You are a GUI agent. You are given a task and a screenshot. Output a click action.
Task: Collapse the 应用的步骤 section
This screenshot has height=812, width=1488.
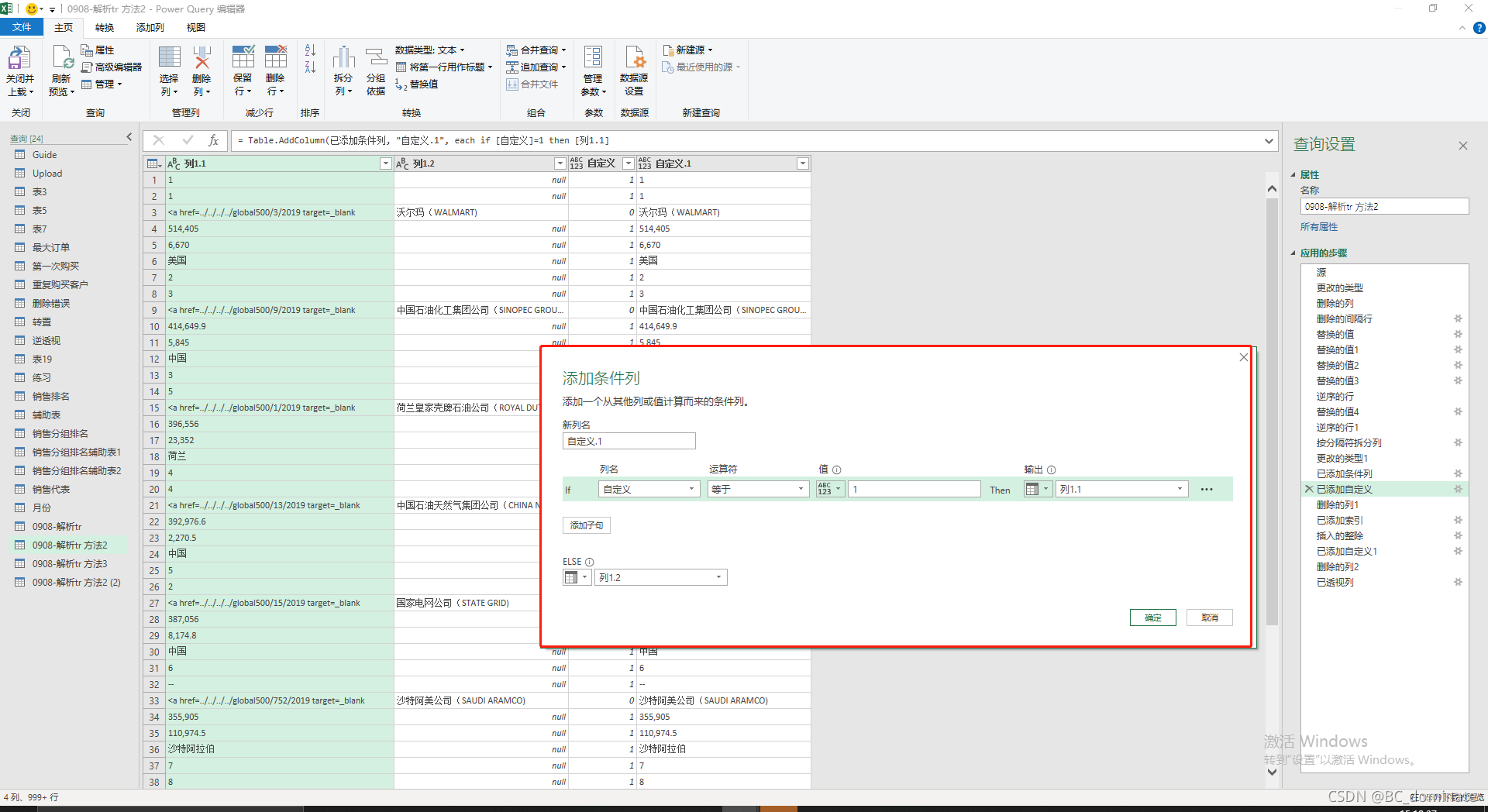pyautogui.click(x=1293, y=253)
